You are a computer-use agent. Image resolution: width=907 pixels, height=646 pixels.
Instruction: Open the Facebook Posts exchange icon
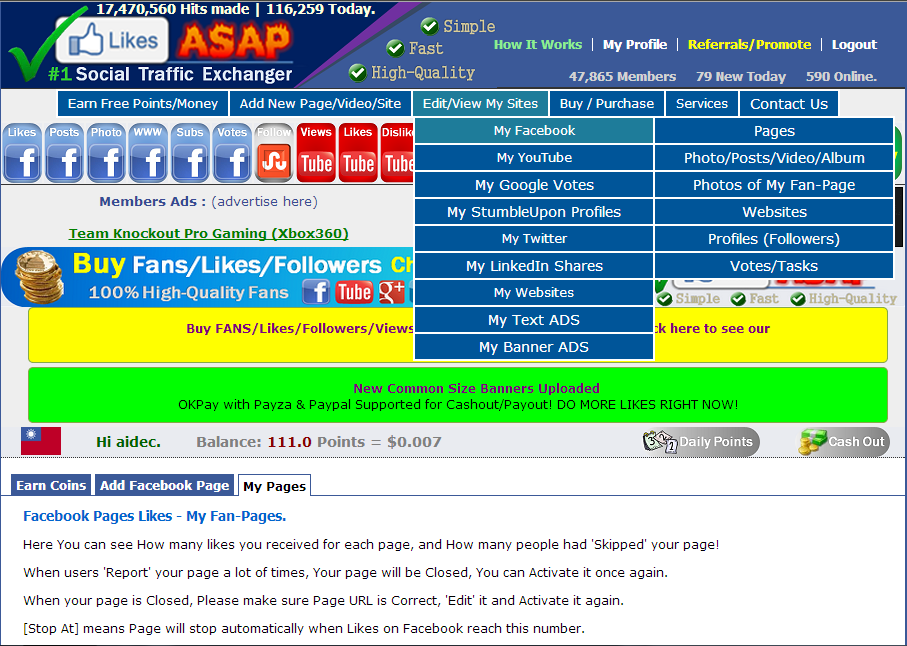click(x=64, y=153)
